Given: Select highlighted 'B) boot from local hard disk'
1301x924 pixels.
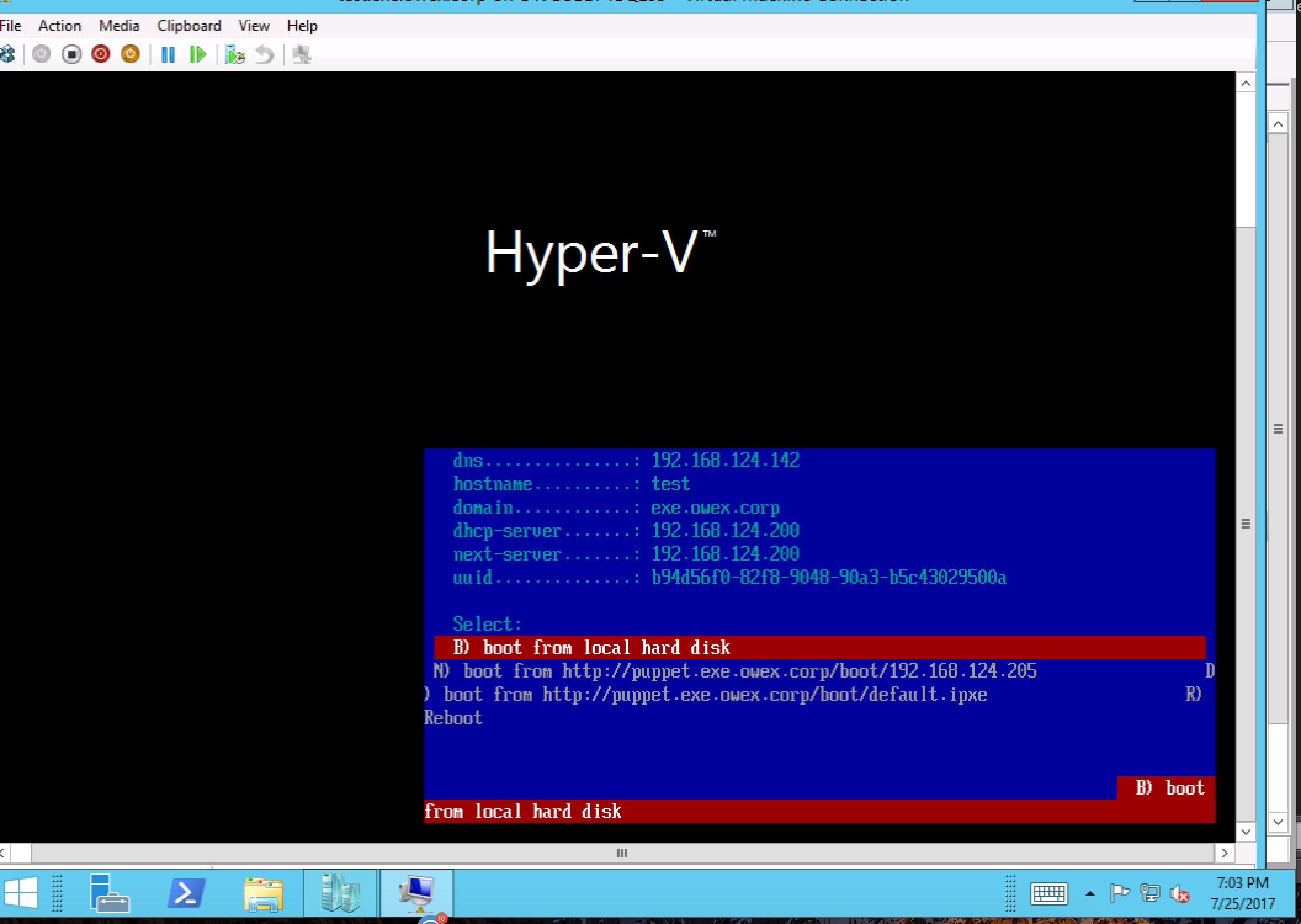Looking at the screenshot, I should tap(819, 647).
